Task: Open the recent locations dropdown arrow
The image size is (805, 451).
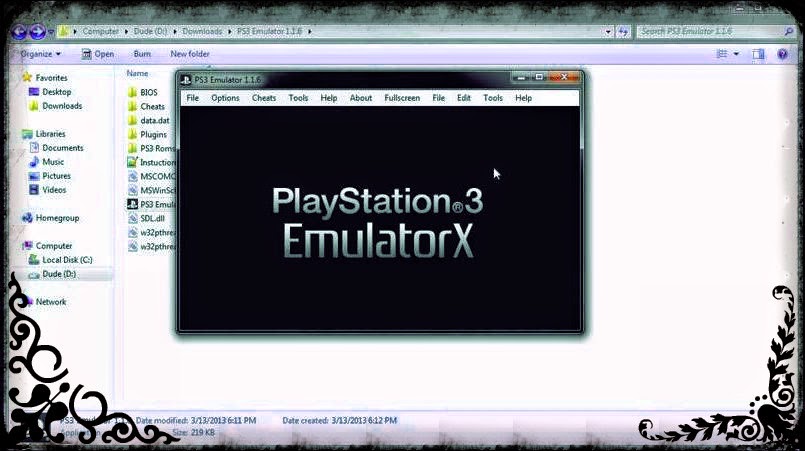Action: 51,33
